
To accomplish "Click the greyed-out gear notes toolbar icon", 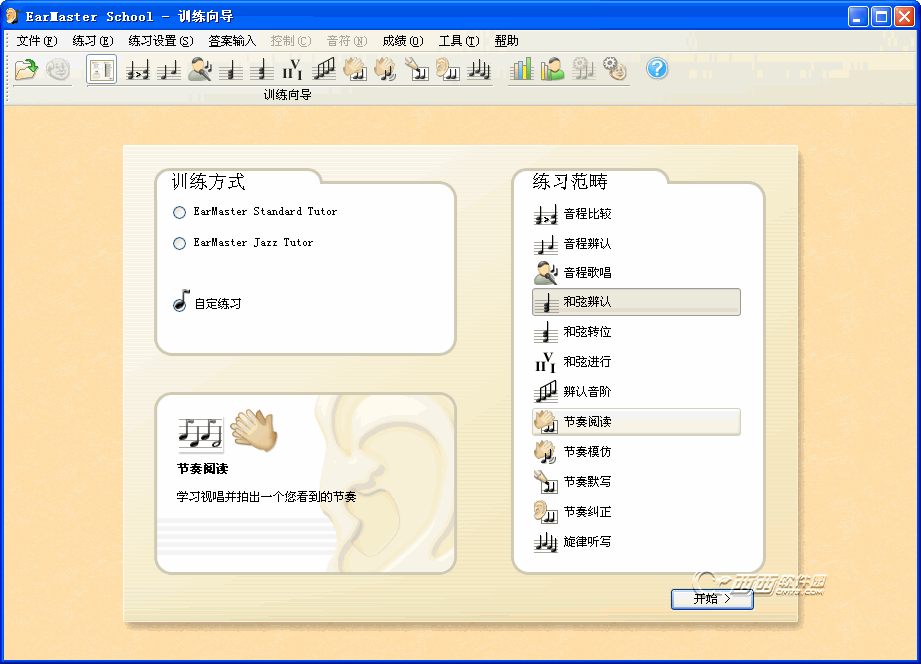I will pos(583,69).
